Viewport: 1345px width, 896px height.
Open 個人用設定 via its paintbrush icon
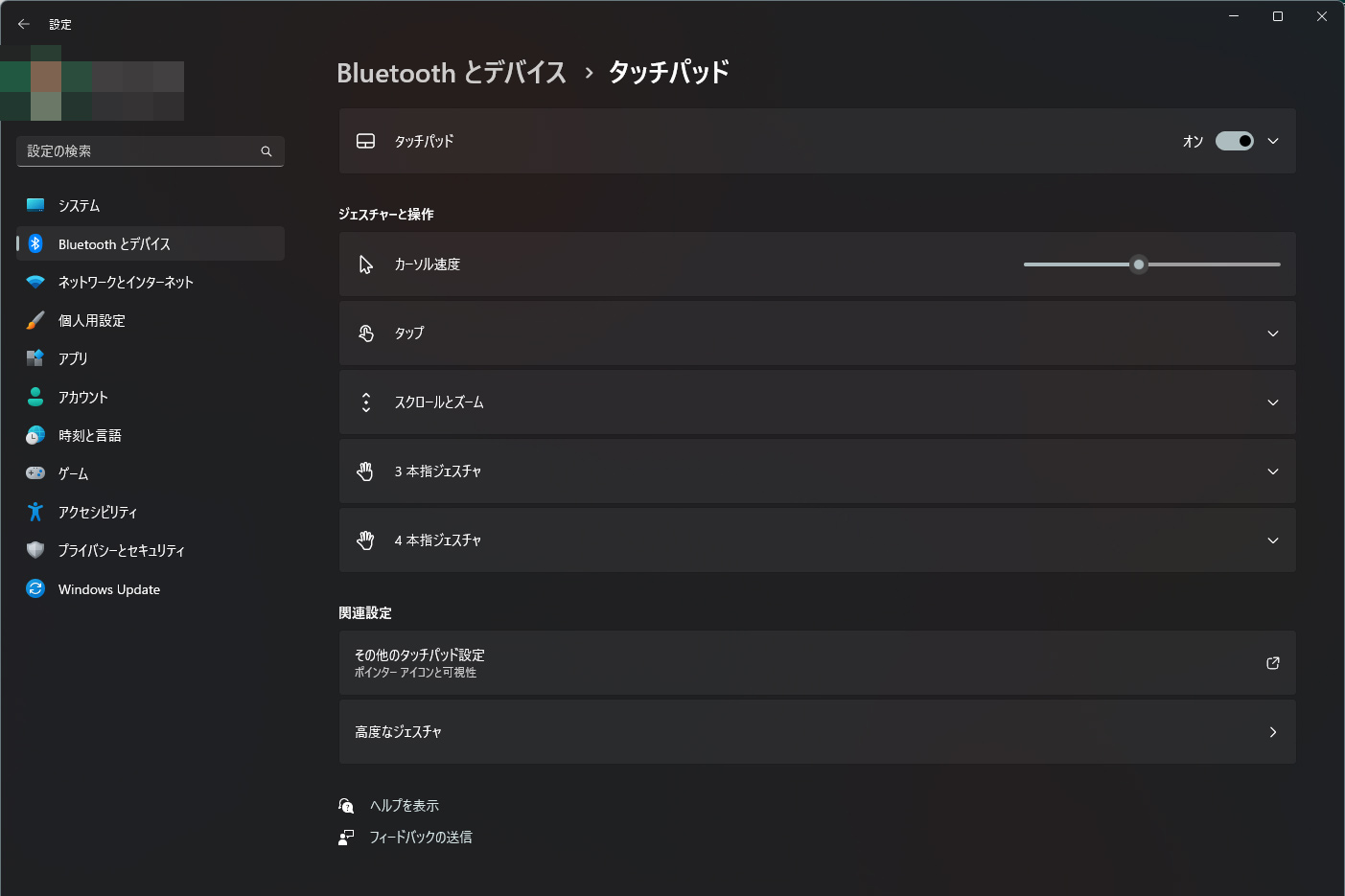(35, 320)
